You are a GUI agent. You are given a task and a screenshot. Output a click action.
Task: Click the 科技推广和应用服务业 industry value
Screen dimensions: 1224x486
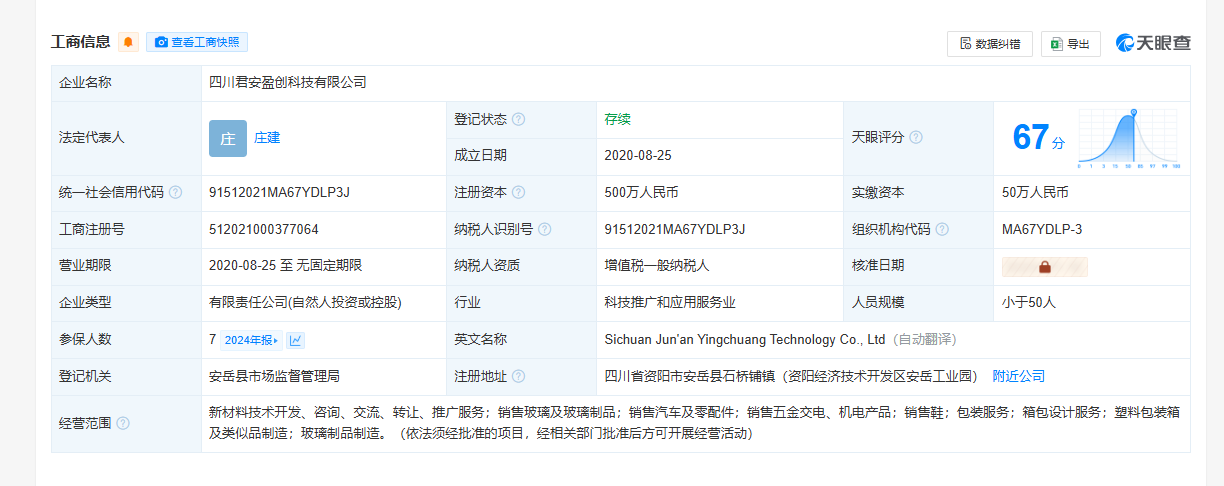[670, 302]
